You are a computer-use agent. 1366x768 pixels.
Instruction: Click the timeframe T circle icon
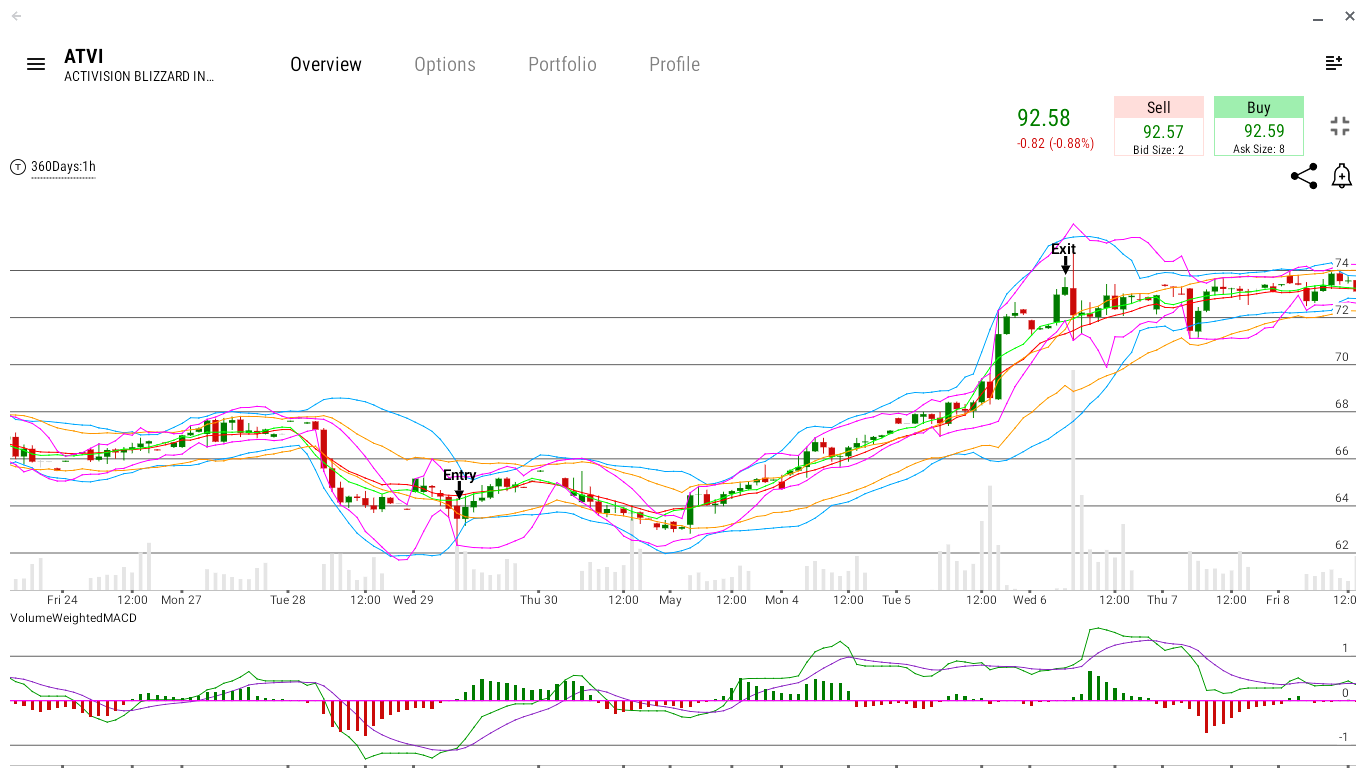(18, 167)
